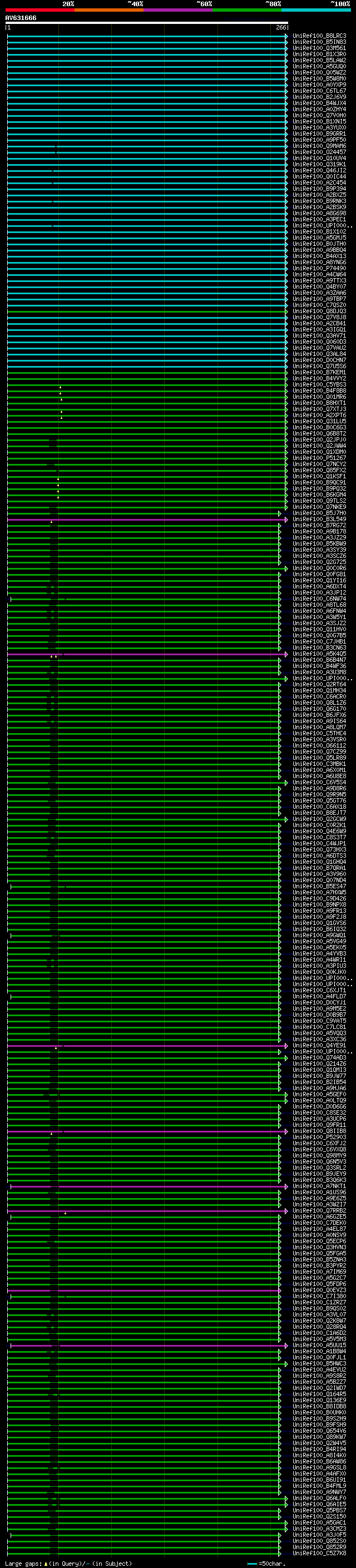Select the UniRef100_B7KEM1 hit label

tap(319, 372)
